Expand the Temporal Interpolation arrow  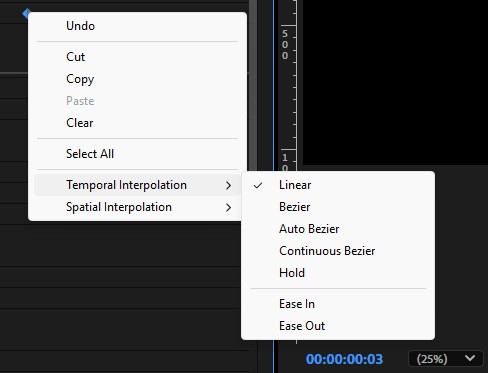pos(228,185)
